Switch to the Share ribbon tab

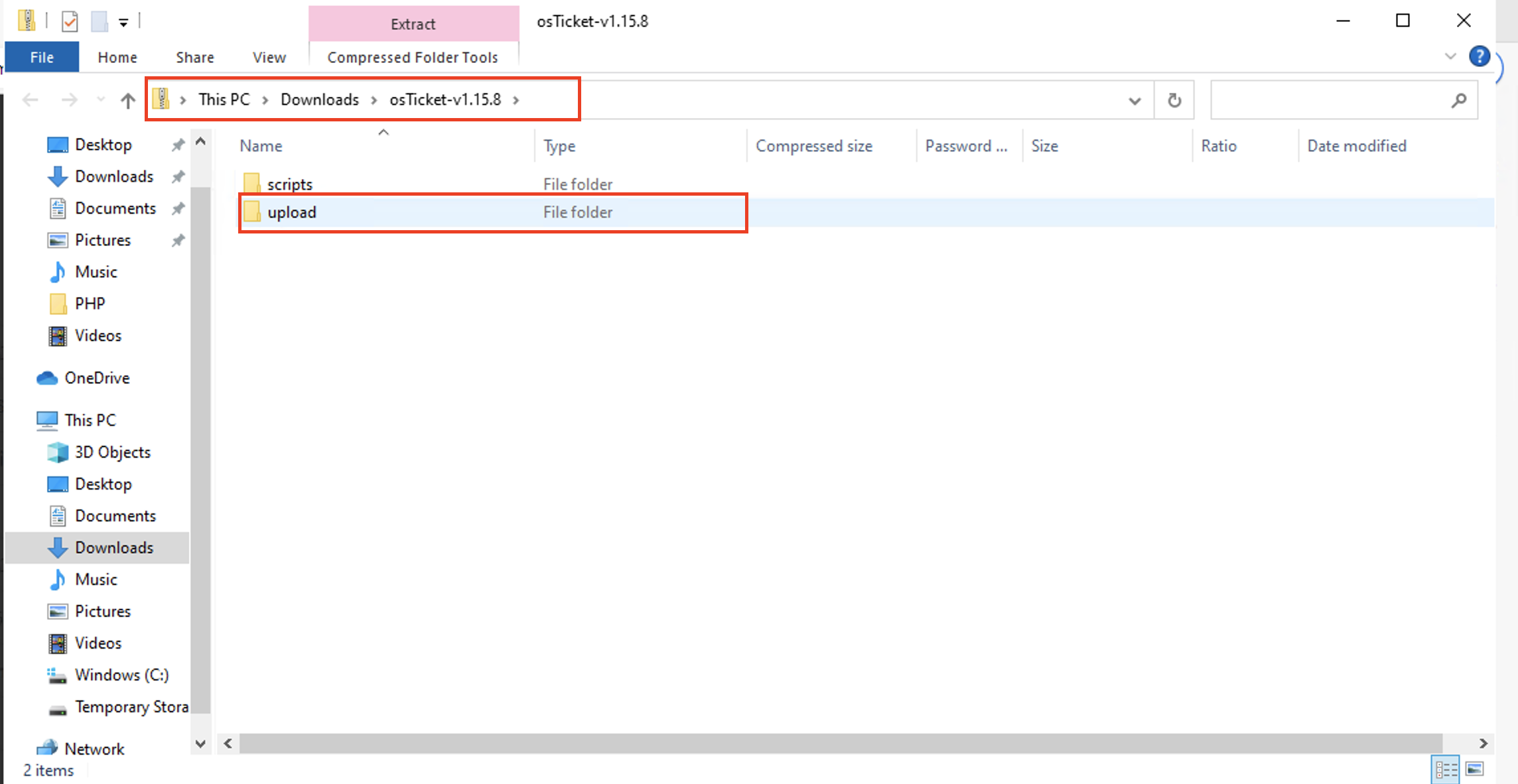click(x=194, y=57)
